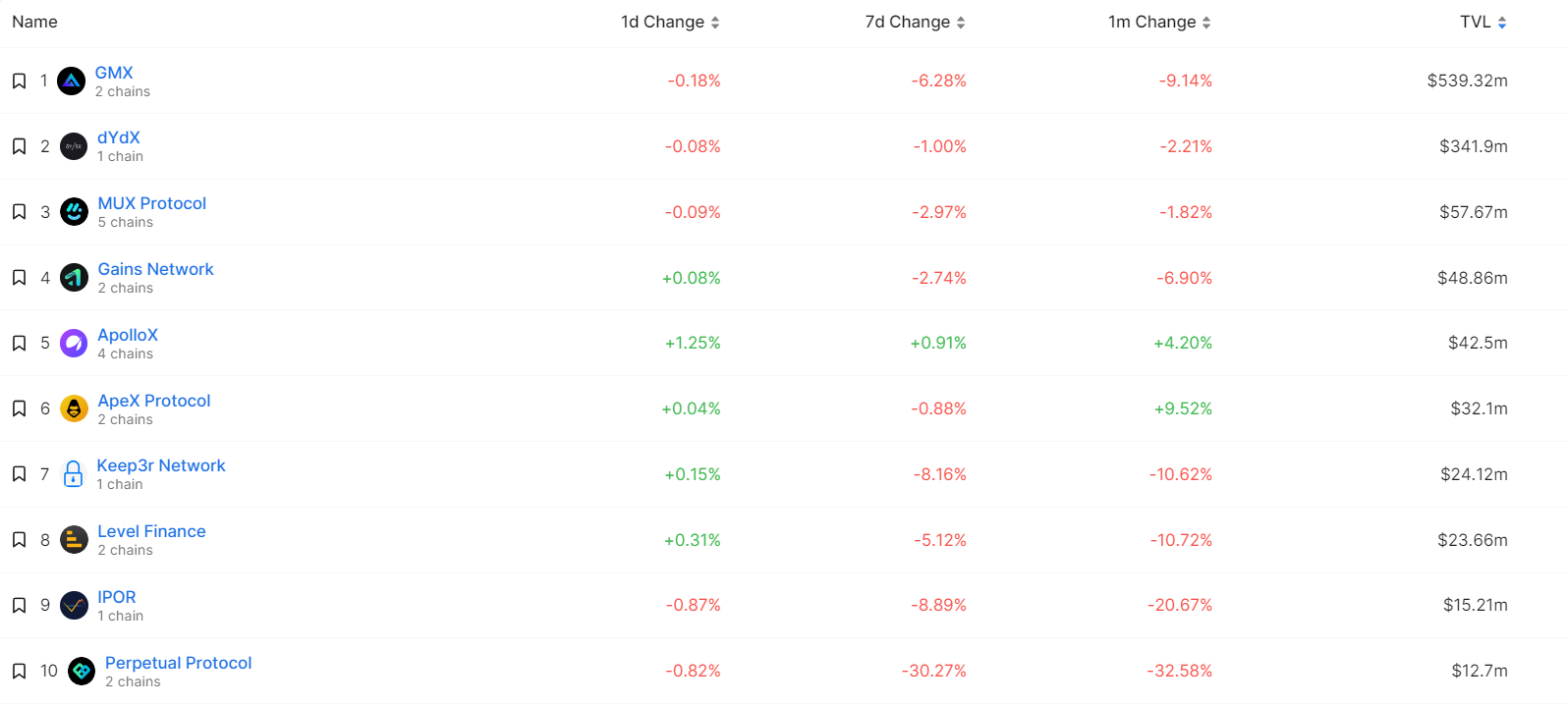The image size is (1568, 705).
Task: Toggle the bookmark on IPOR row
Action: click(x=19, y=606)
